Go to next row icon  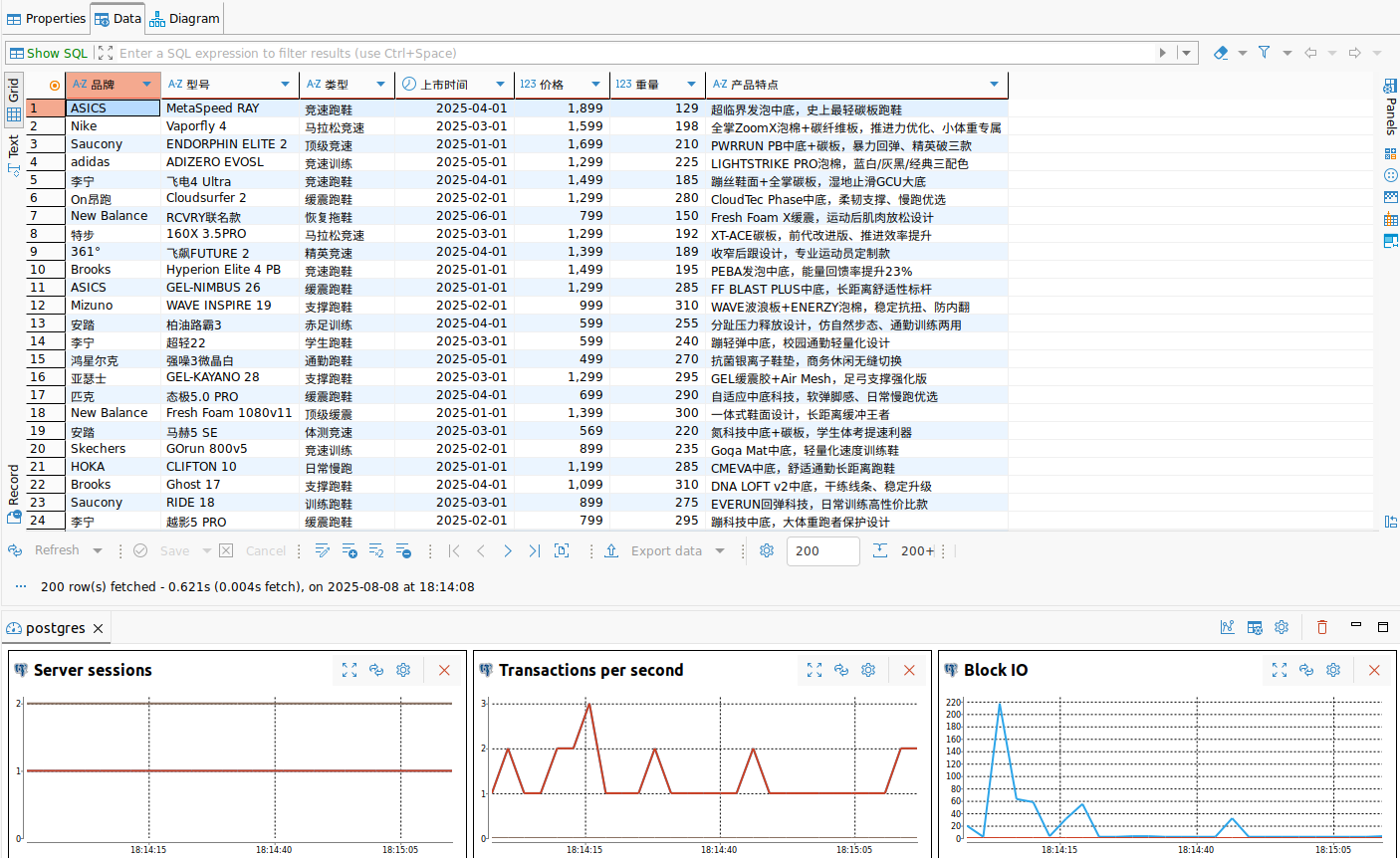point(508,550)
